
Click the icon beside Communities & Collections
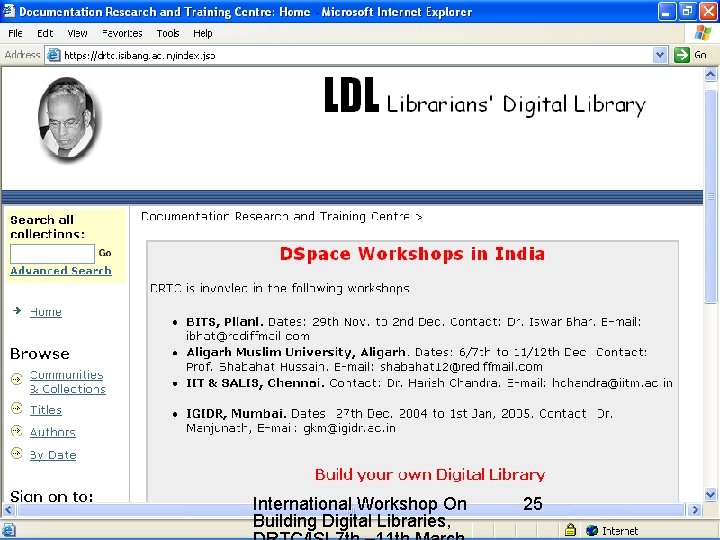point(17,379)
